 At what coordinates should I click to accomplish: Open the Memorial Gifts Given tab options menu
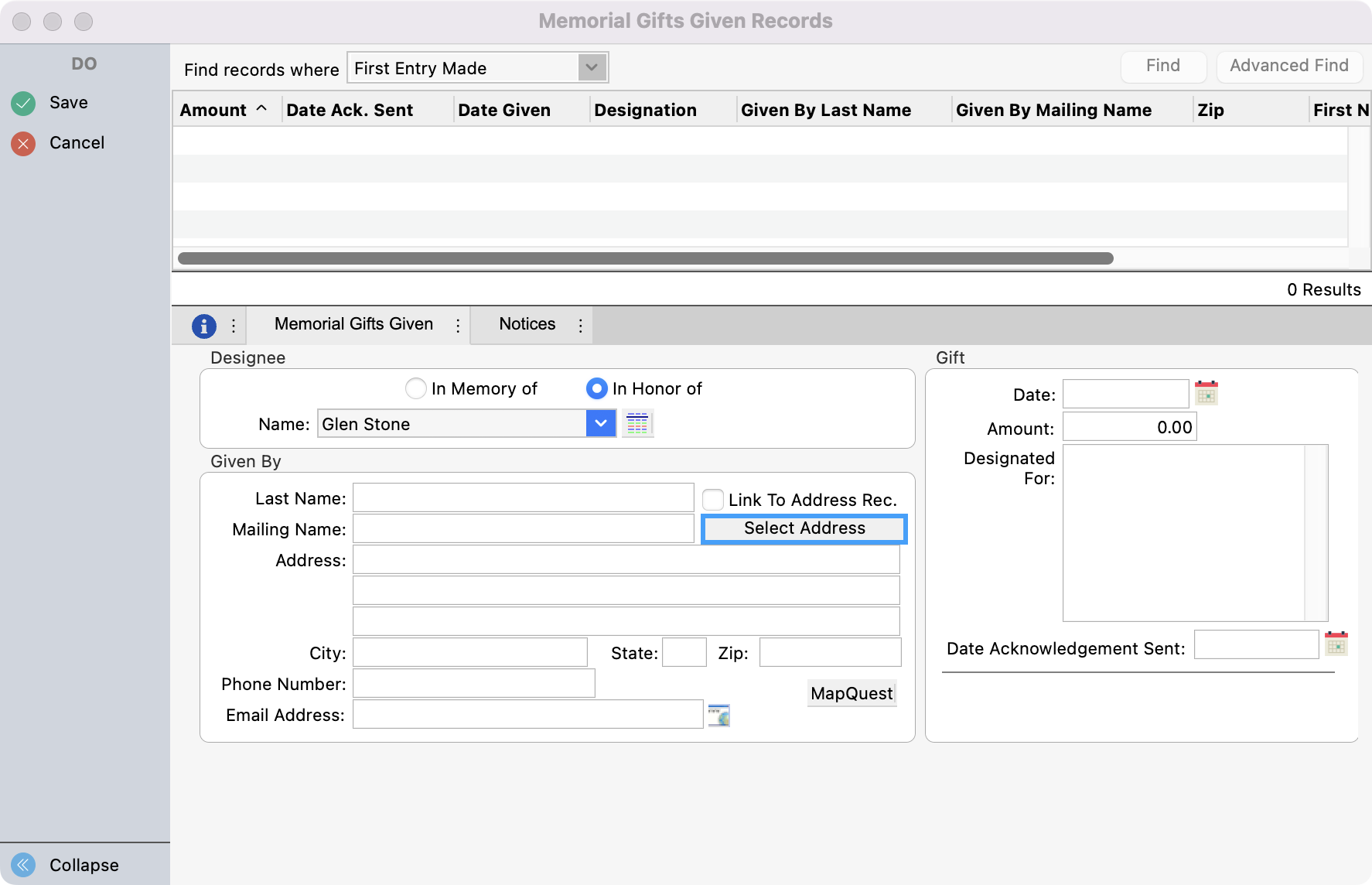point(458,326)
